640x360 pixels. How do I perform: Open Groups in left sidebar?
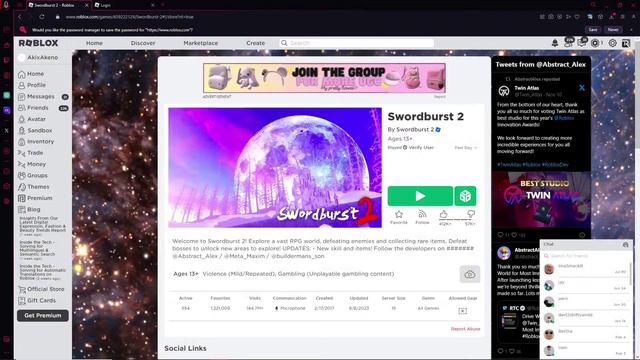coord(37,176)
